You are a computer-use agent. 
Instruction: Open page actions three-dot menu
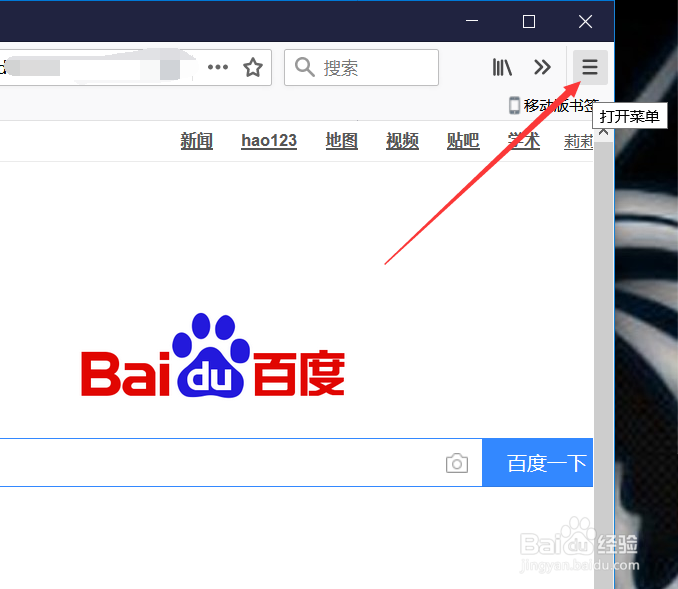click(x=217, y=67)
